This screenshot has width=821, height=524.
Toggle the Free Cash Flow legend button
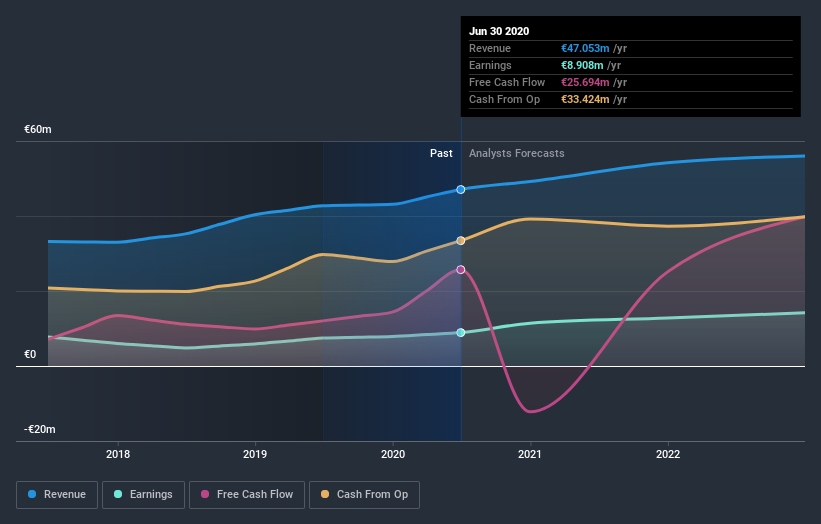247,495
